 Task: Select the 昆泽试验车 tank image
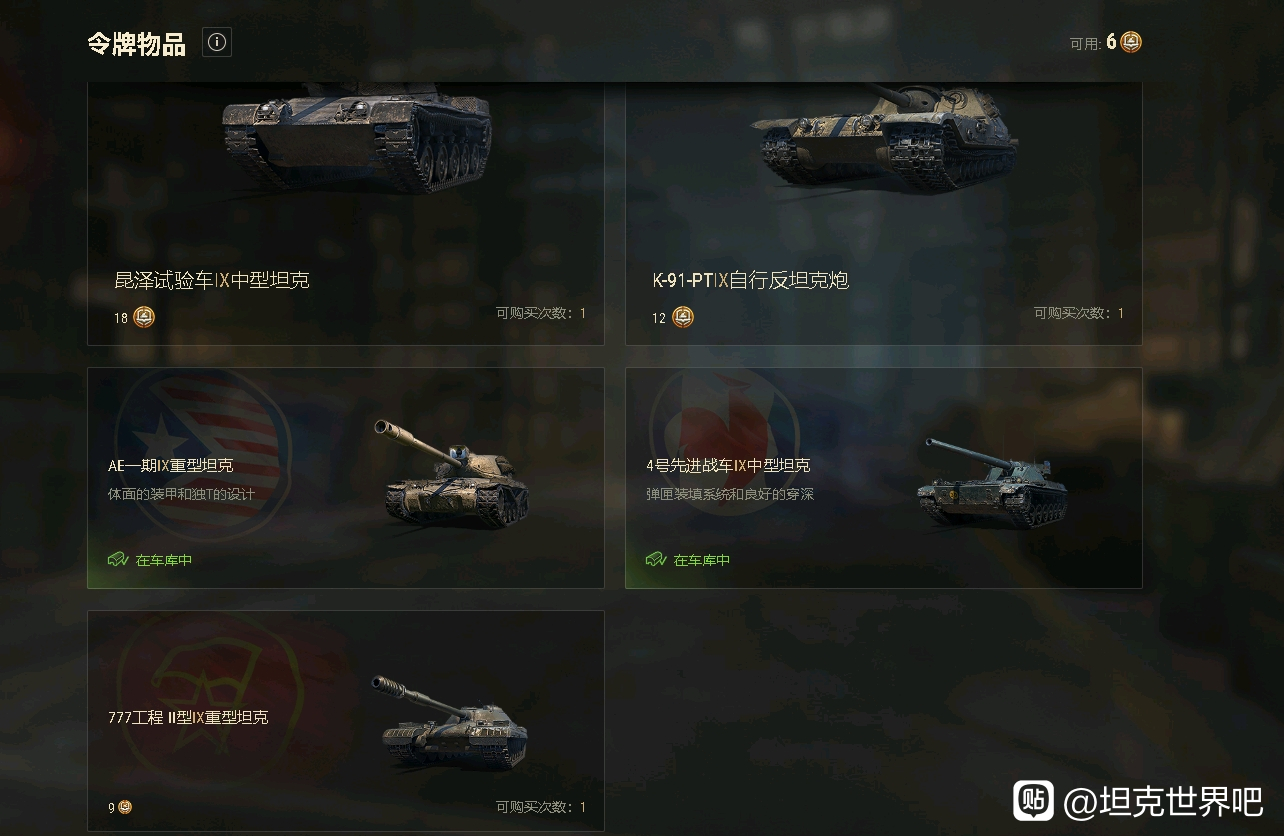point(358,135)
